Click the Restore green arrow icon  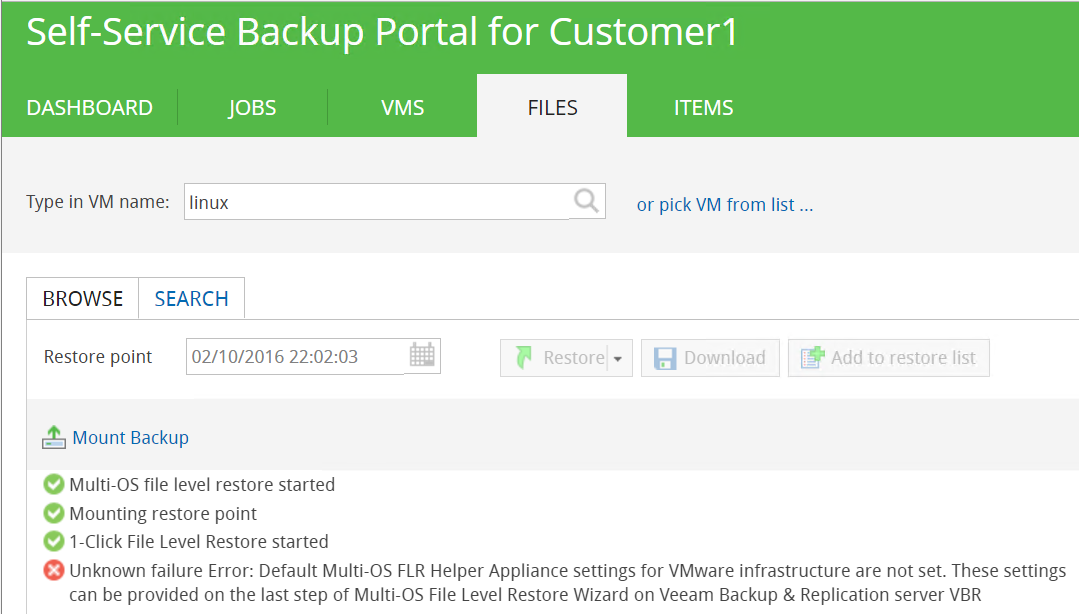pos(524,358)
